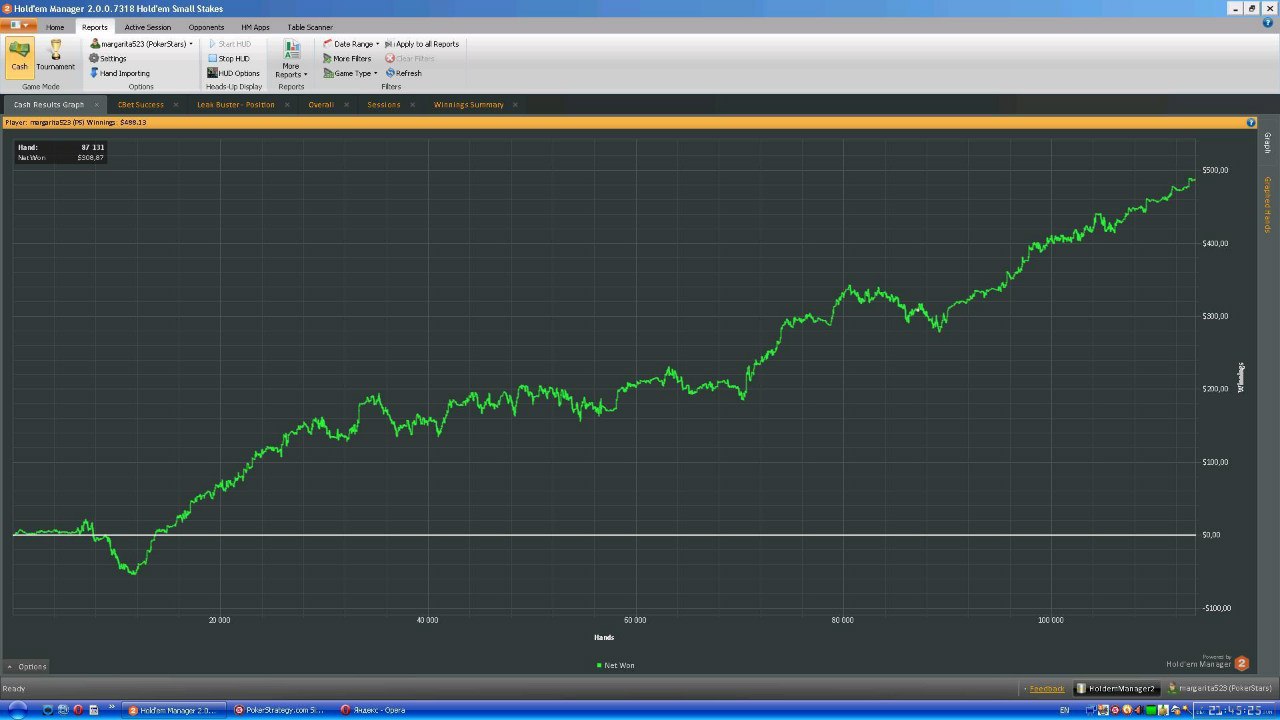Open PokerStrategy.com window in taskbar

pos(279,710)
